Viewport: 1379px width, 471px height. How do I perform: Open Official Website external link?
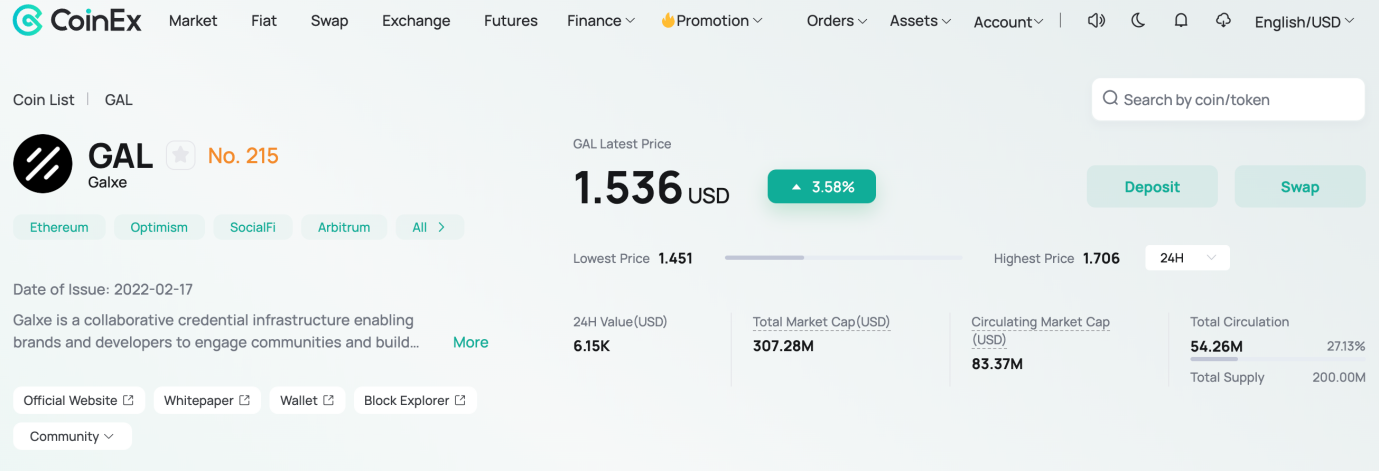[x=79, y=400]
